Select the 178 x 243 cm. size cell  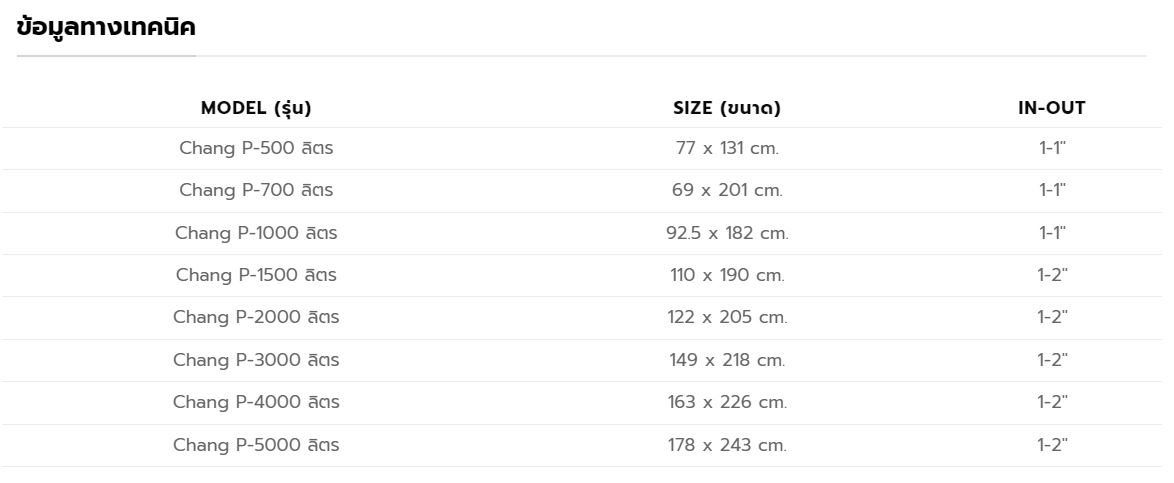point(727,445)
